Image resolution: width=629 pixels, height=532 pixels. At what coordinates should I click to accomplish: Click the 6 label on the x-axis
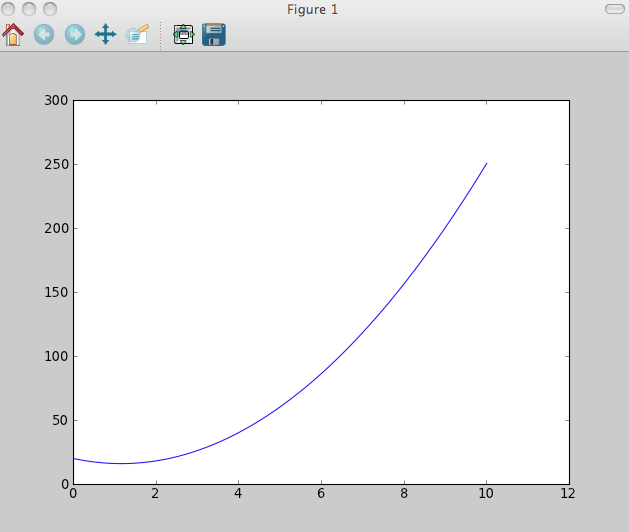pos(321,493)
